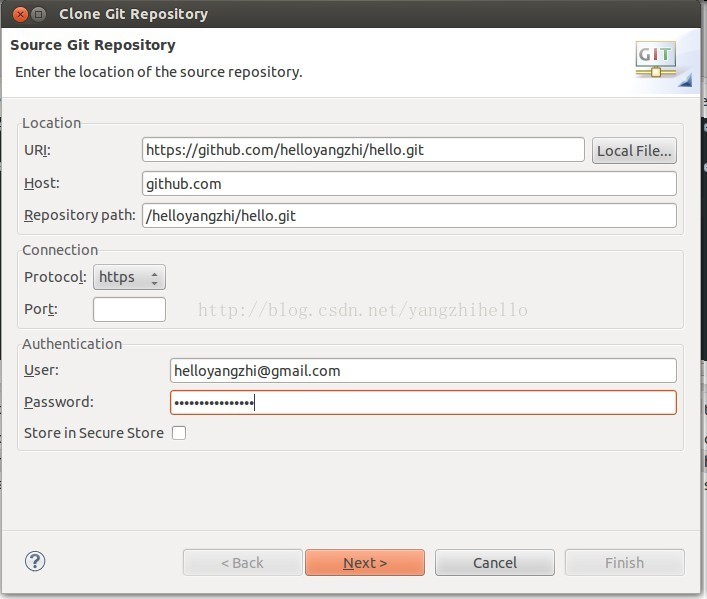Click the Cancel button
Viewport: 707px width, 599px height.
(x=495, y=562)
